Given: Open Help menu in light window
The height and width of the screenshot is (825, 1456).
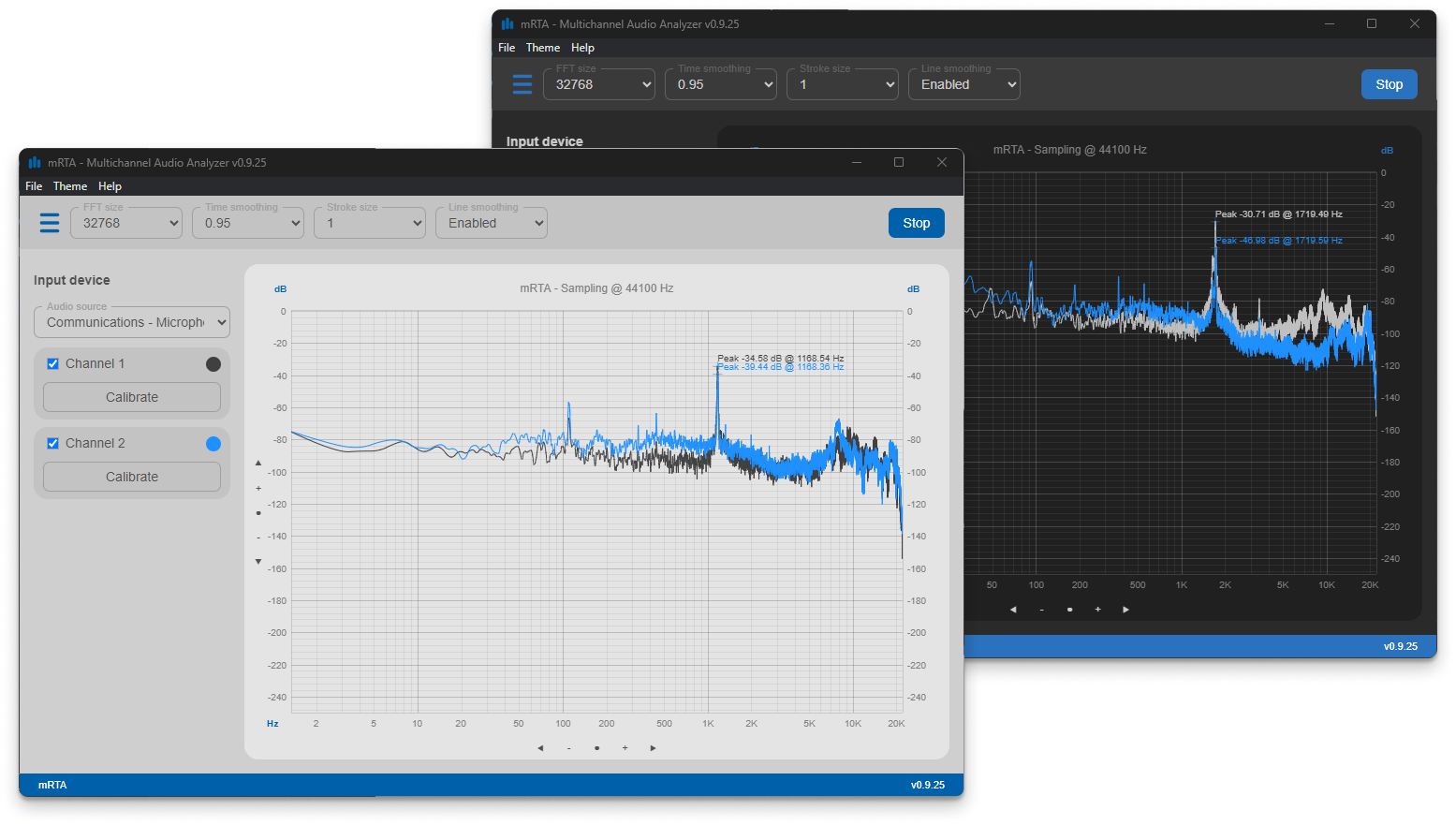Looking at the screenshot, I should 110,186.
